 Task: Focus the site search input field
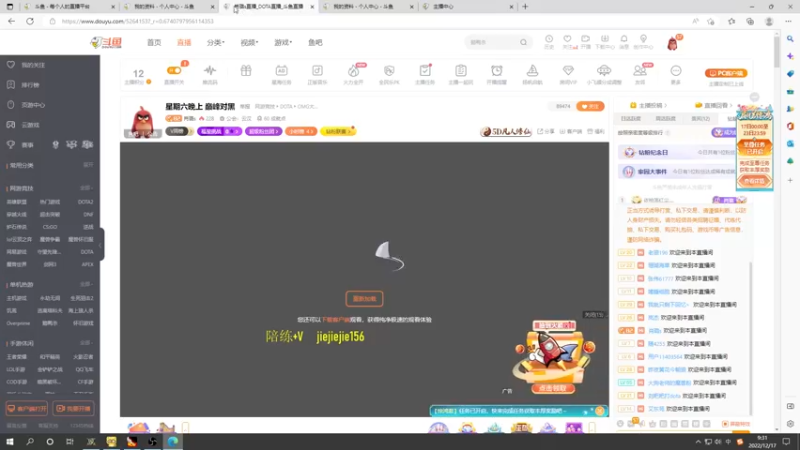pos(492,42)
